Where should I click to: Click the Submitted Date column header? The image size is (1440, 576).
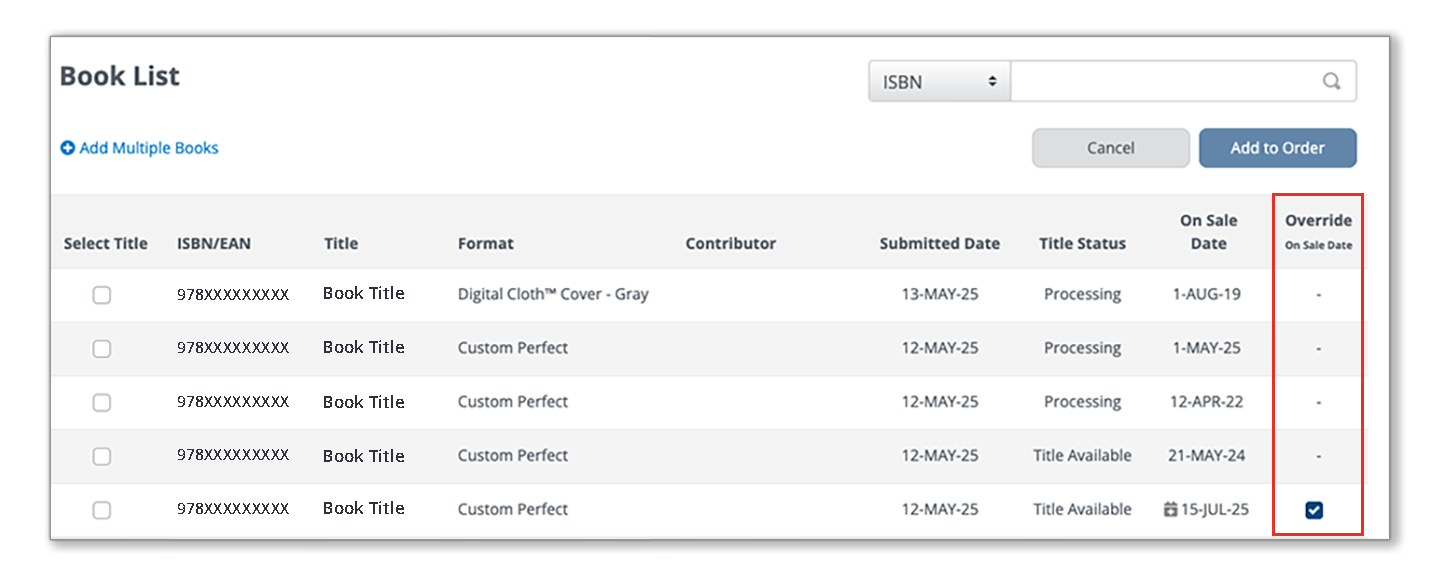[940, 243]
